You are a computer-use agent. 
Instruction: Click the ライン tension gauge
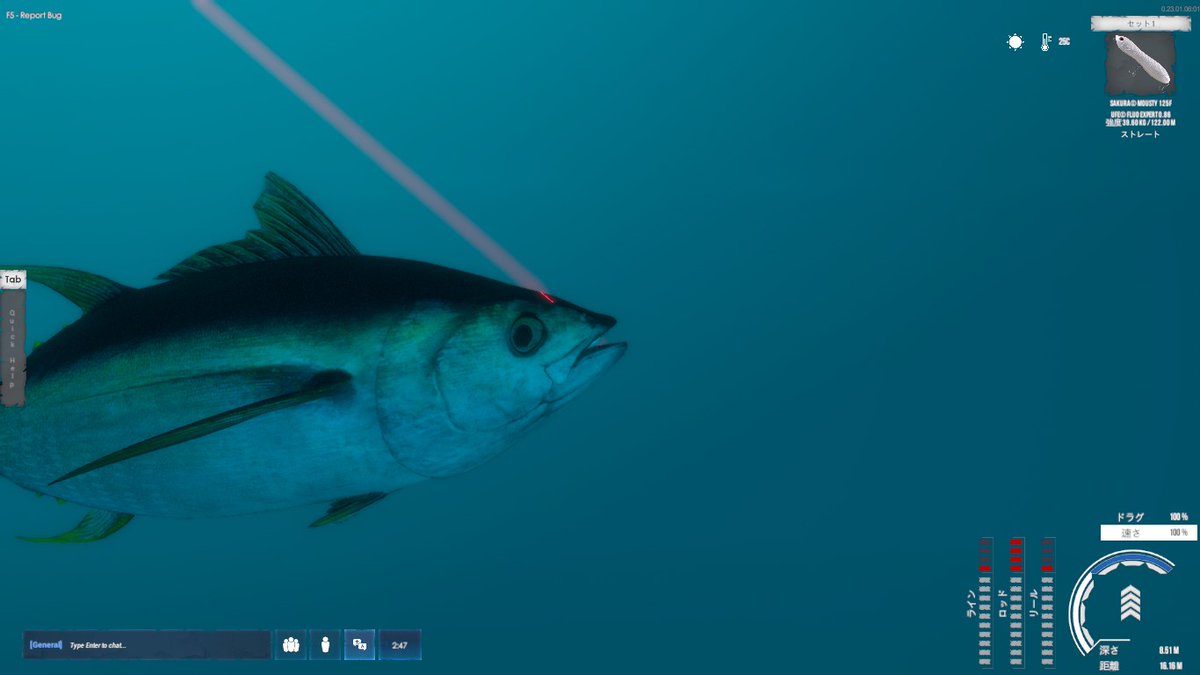(984, 602)
